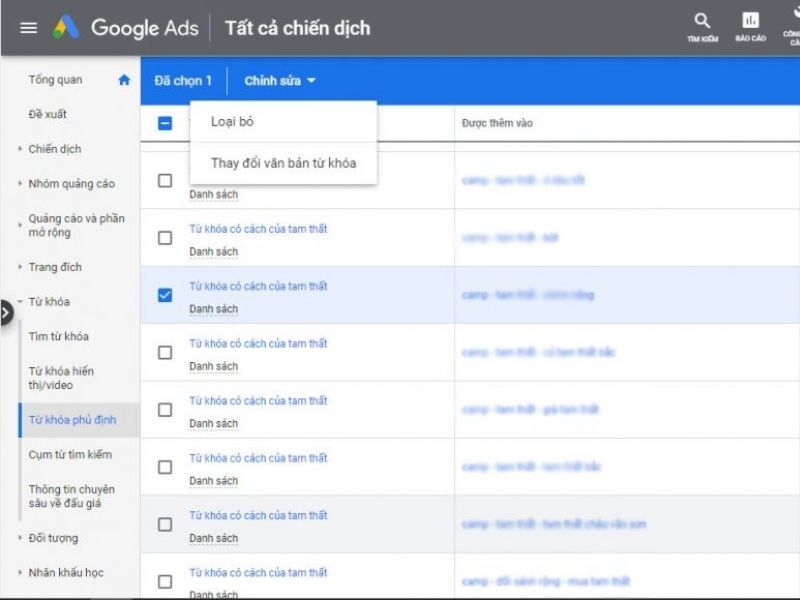
Task: Choose Loại bỏ from the menu
Action: [283, 121]
